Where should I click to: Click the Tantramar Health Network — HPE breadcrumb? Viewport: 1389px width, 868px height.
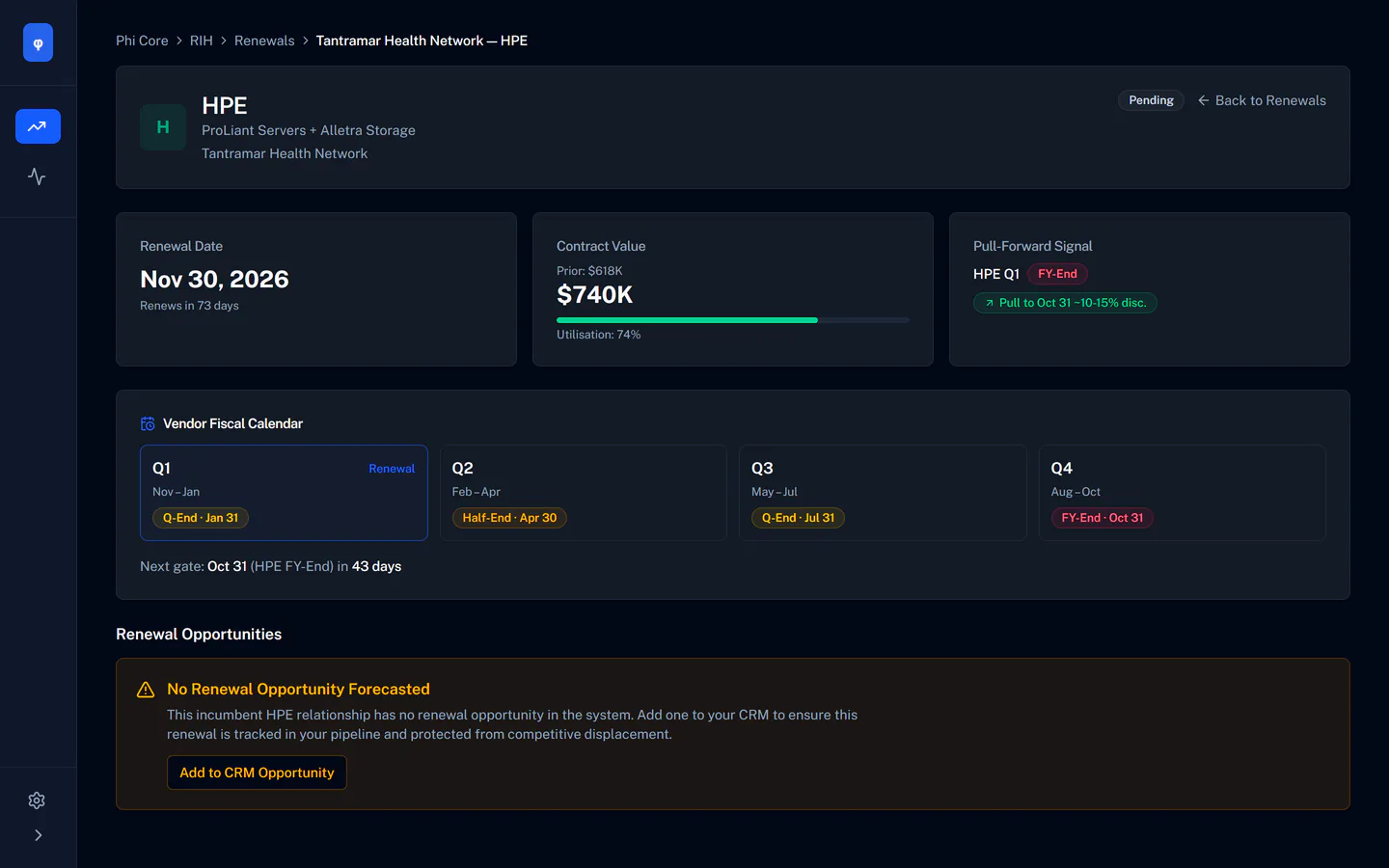coord(422,41)
